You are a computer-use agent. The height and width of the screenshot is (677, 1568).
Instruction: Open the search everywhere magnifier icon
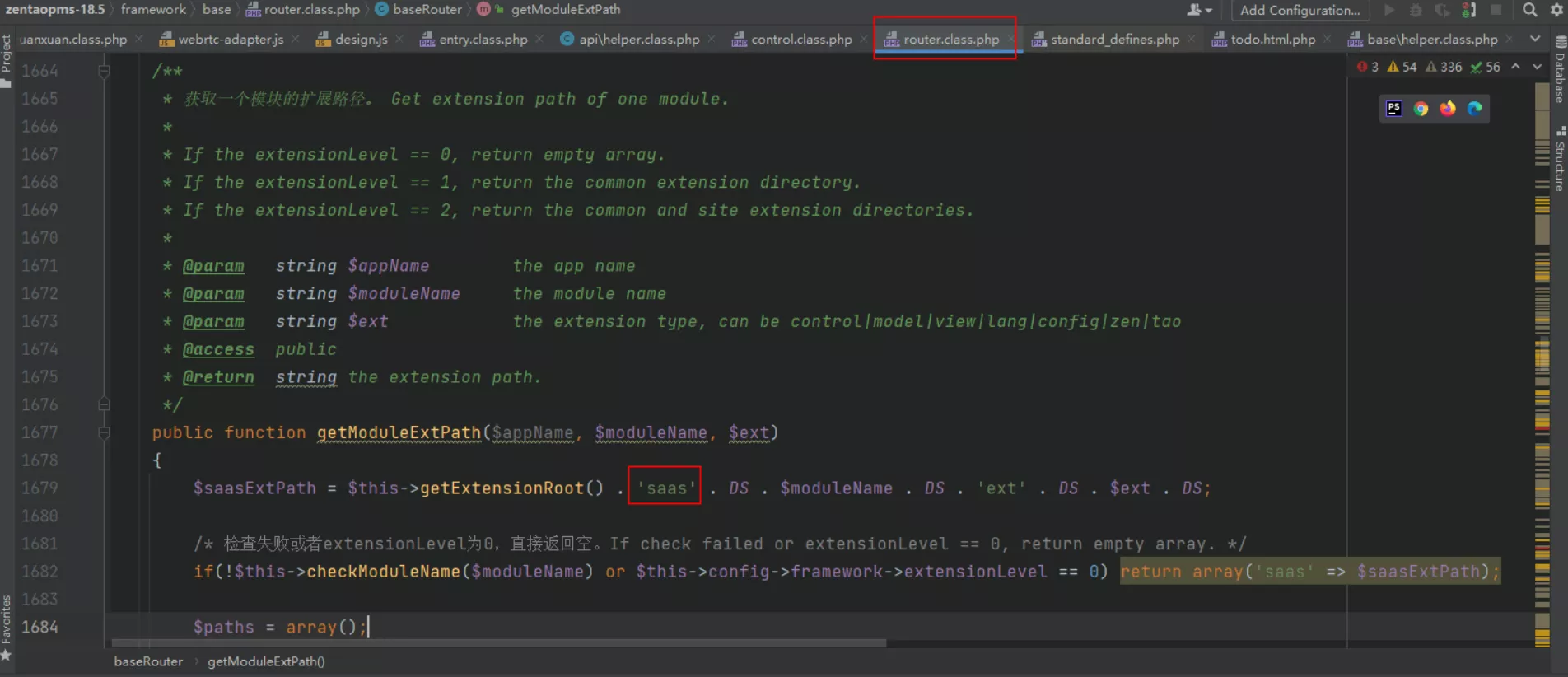pos(1529,10)
